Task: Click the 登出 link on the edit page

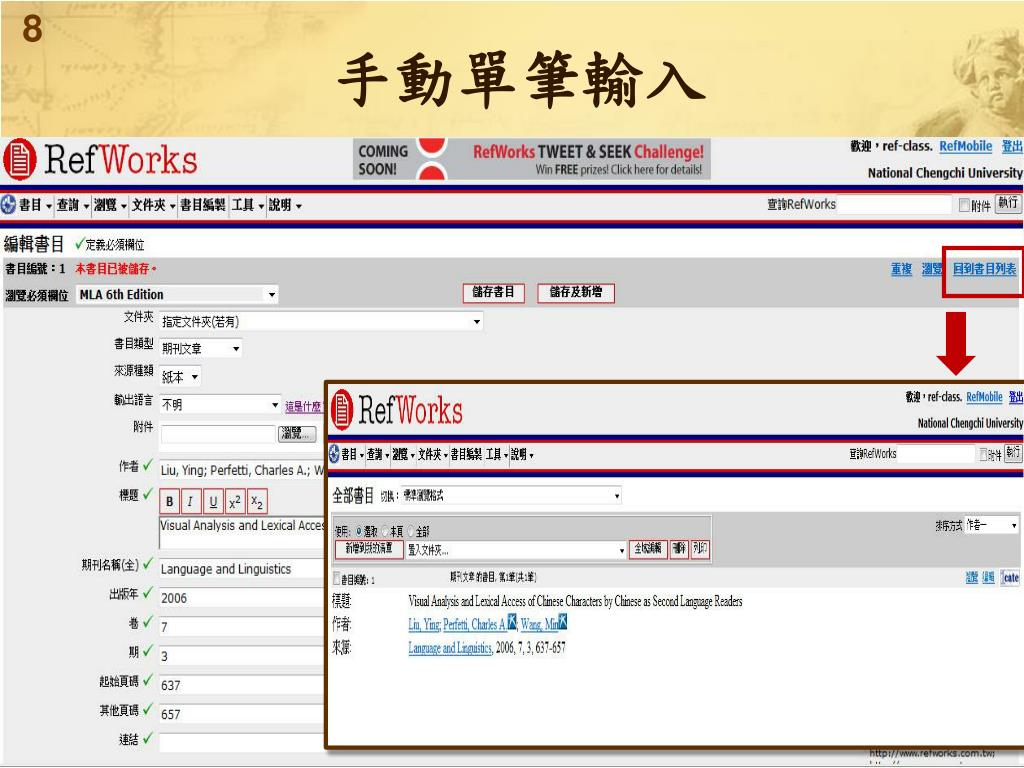Action: point(1012,146)
